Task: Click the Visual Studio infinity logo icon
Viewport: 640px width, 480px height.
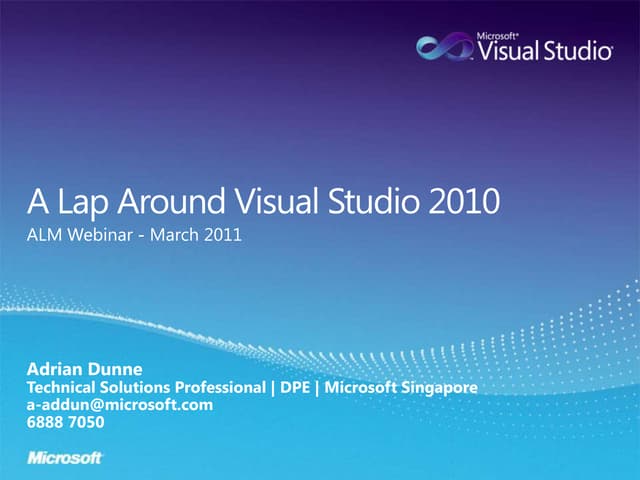Action: [445, 47]
